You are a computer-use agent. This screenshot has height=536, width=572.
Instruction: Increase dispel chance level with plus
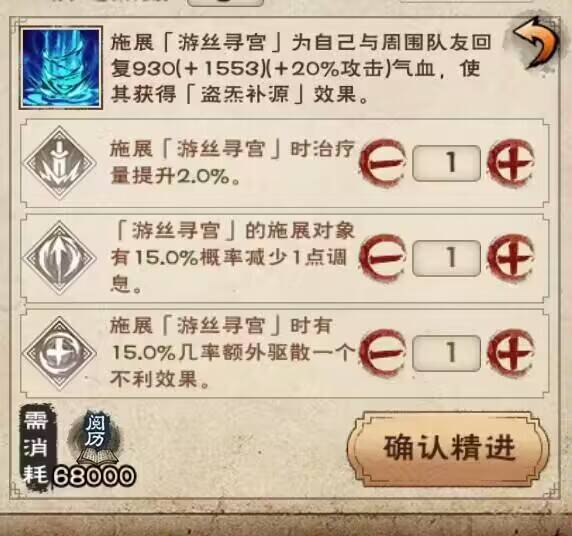[x=511, y=353]
